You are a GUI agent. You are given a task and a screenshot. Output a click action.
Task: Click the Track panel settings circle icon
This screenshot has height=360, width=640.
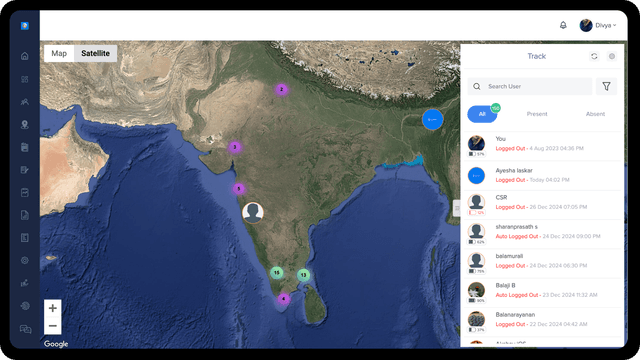click(611, 56)
